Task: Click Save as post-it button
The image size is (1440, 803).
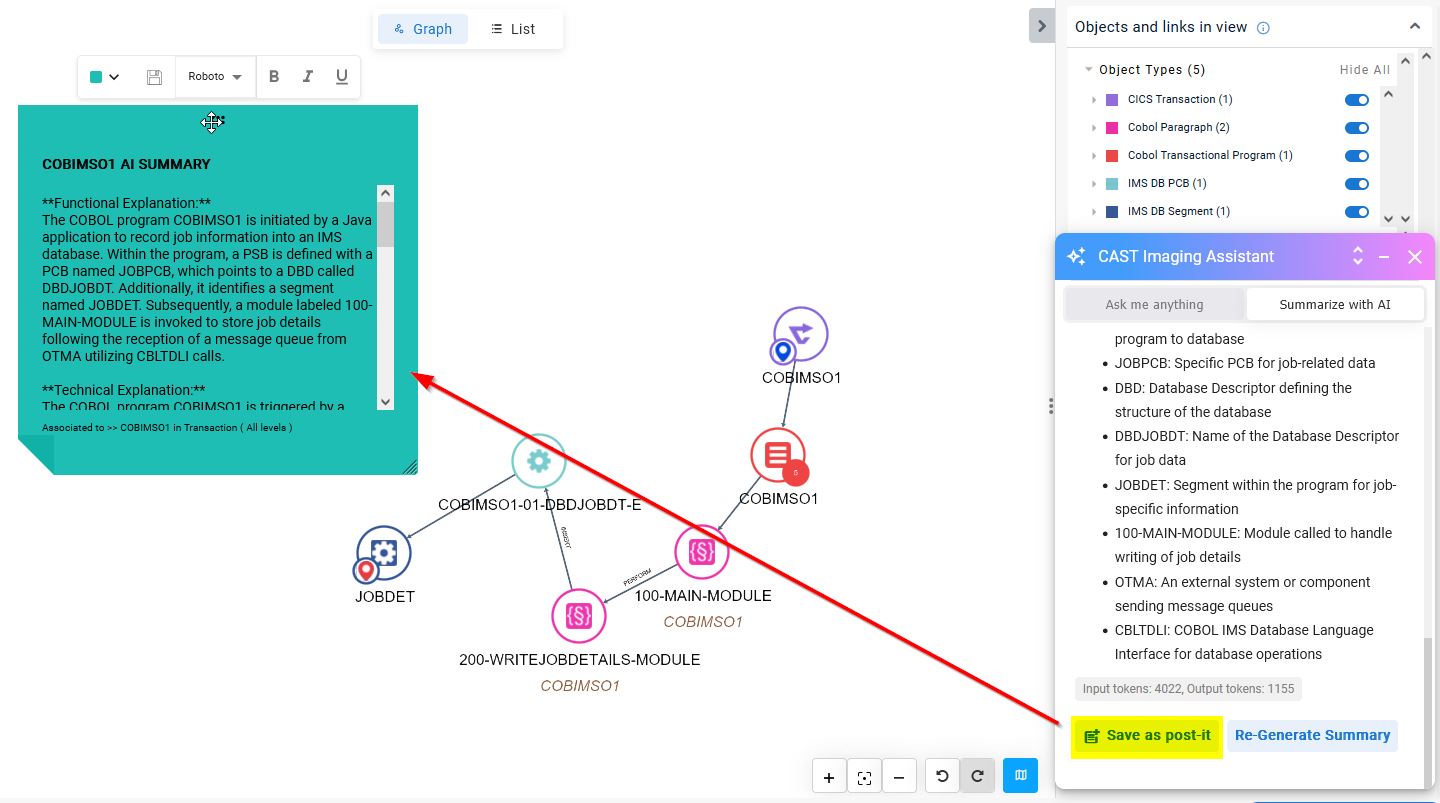Action: [x=1147, y=736]
